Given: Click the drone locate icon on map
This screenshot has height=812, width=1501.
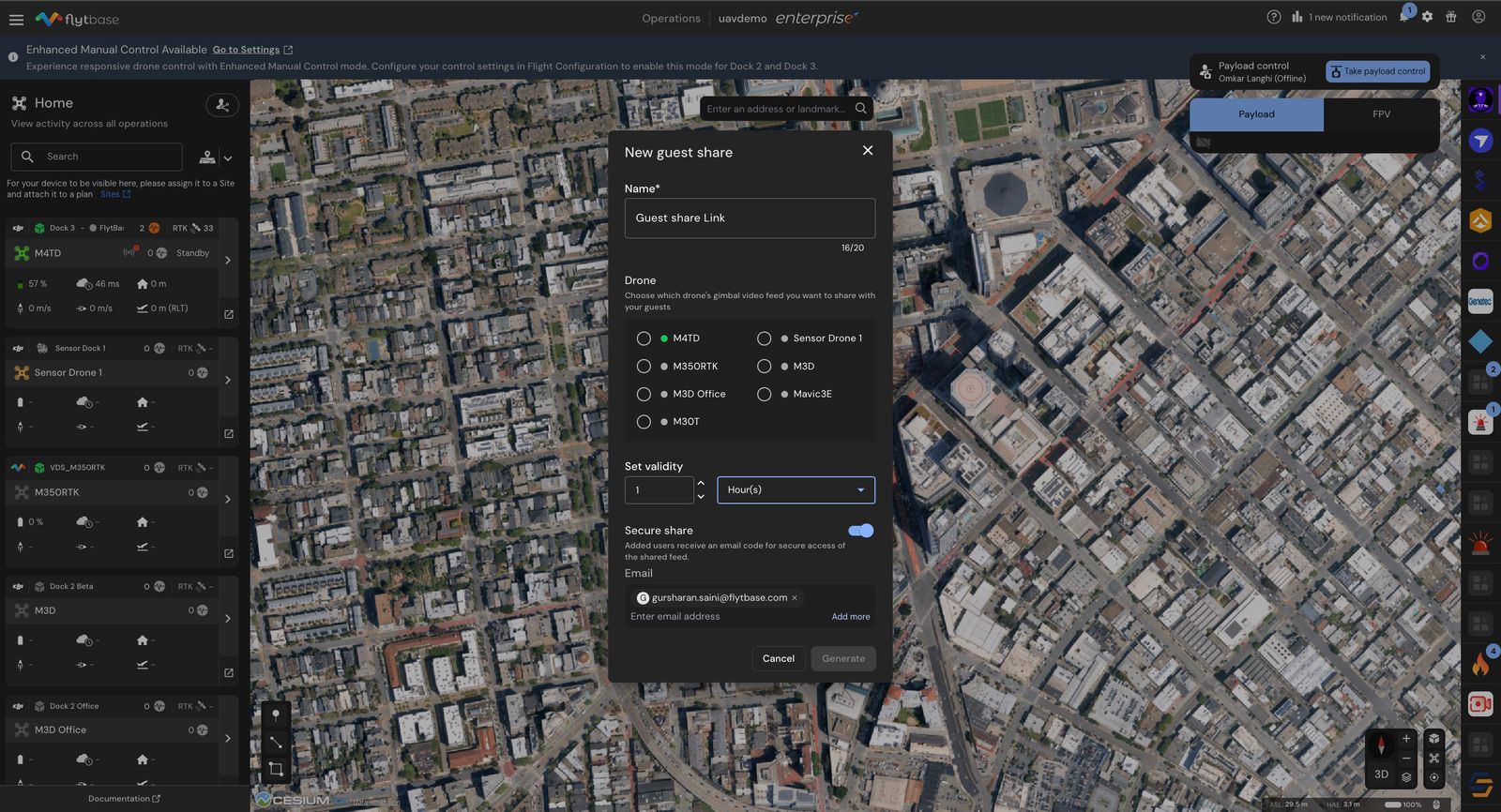Looking at the screenshot, I should tap(1433, 758).
